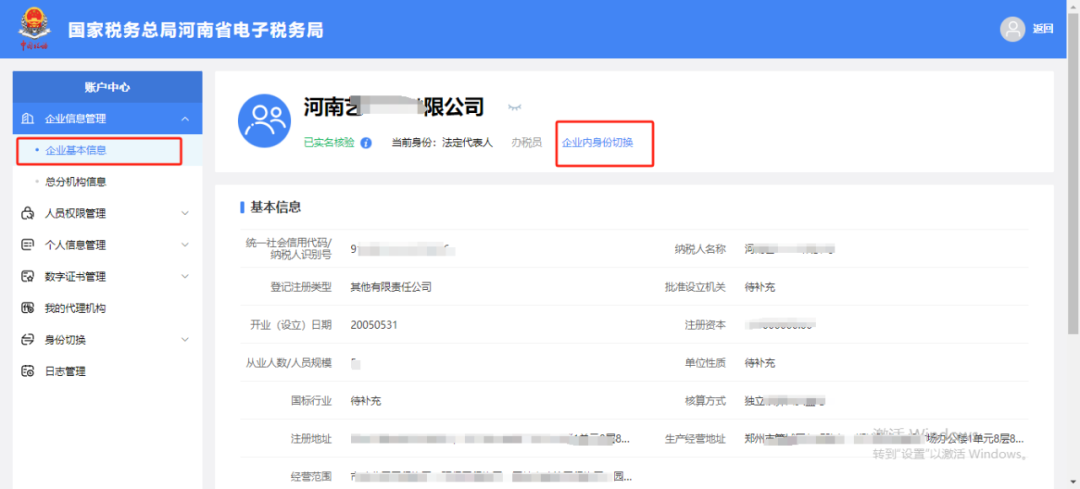Click the 基本信息 section heading

[276, 207]
